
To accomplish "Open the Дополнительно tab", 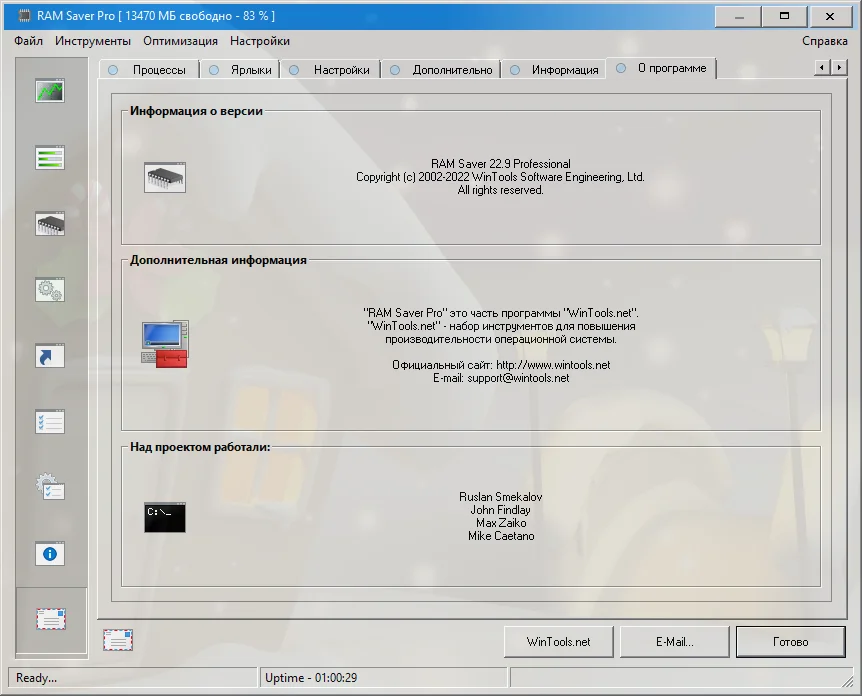I will click(441, 70).
